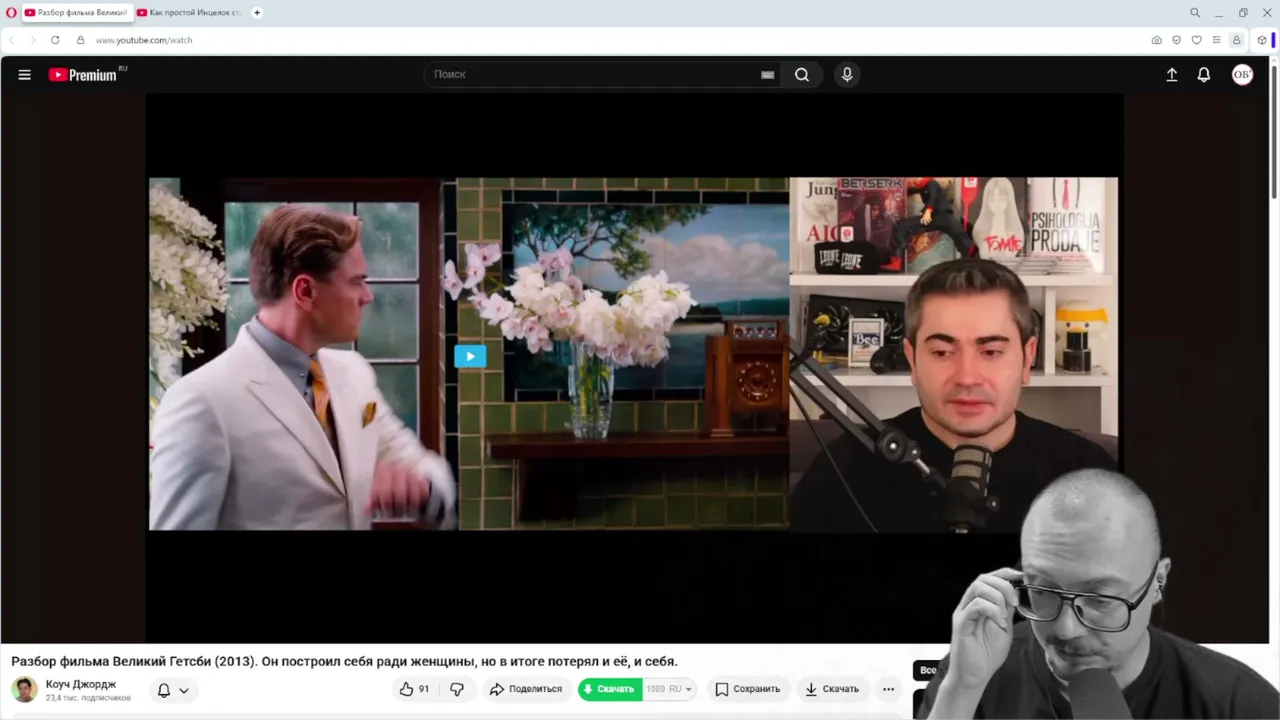Switch to the 'Как простой Инцелок' tab
Viewport: 1280px width, 720px height.
[190, 13]
